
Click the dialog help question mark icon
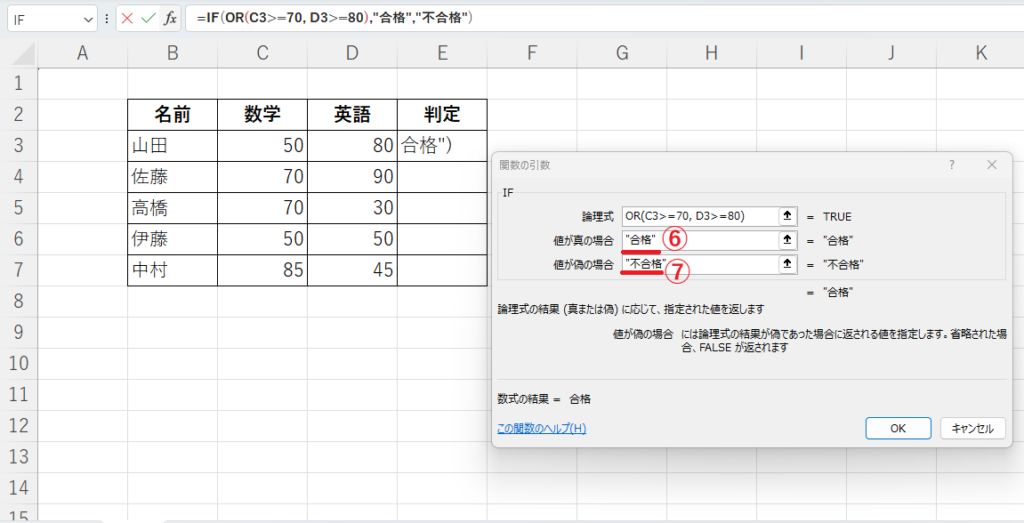(951, 165)
